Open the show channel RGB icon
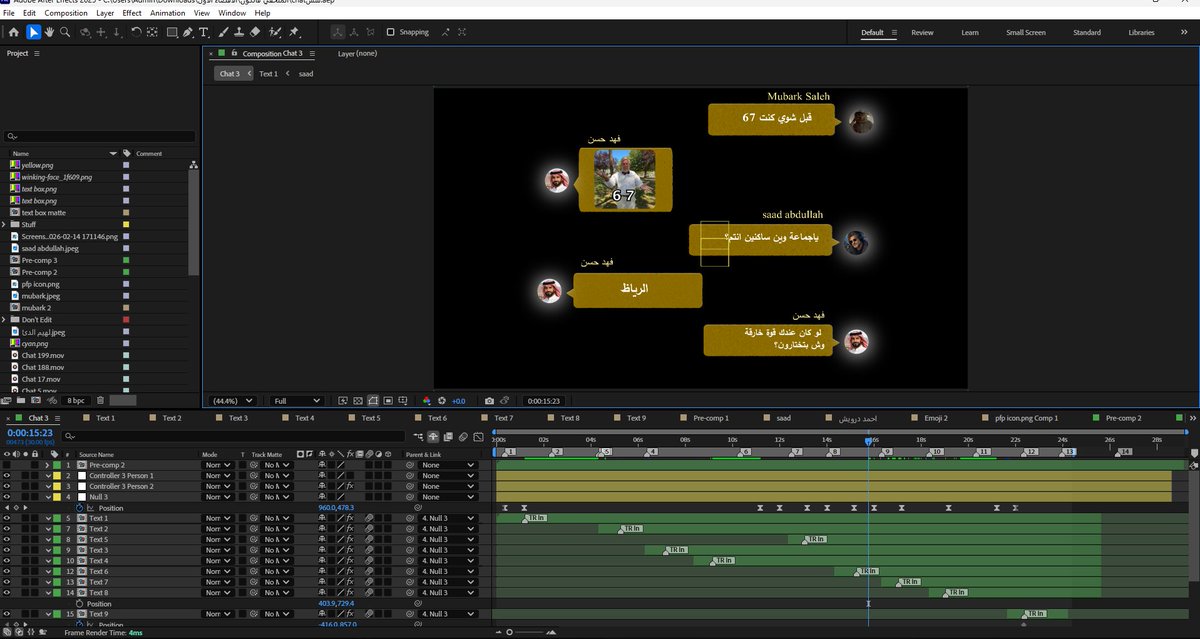Image resolution: width=1200 pixels, height=639 pixels. [425, 401]
